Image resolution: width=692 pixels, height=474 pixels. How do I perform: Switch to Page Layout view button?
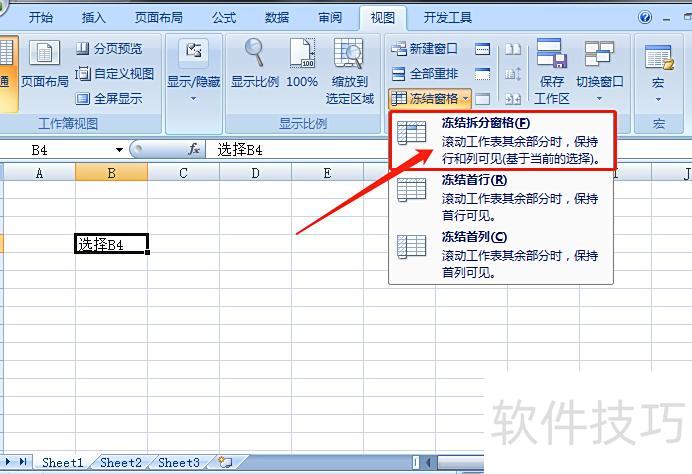44,64
